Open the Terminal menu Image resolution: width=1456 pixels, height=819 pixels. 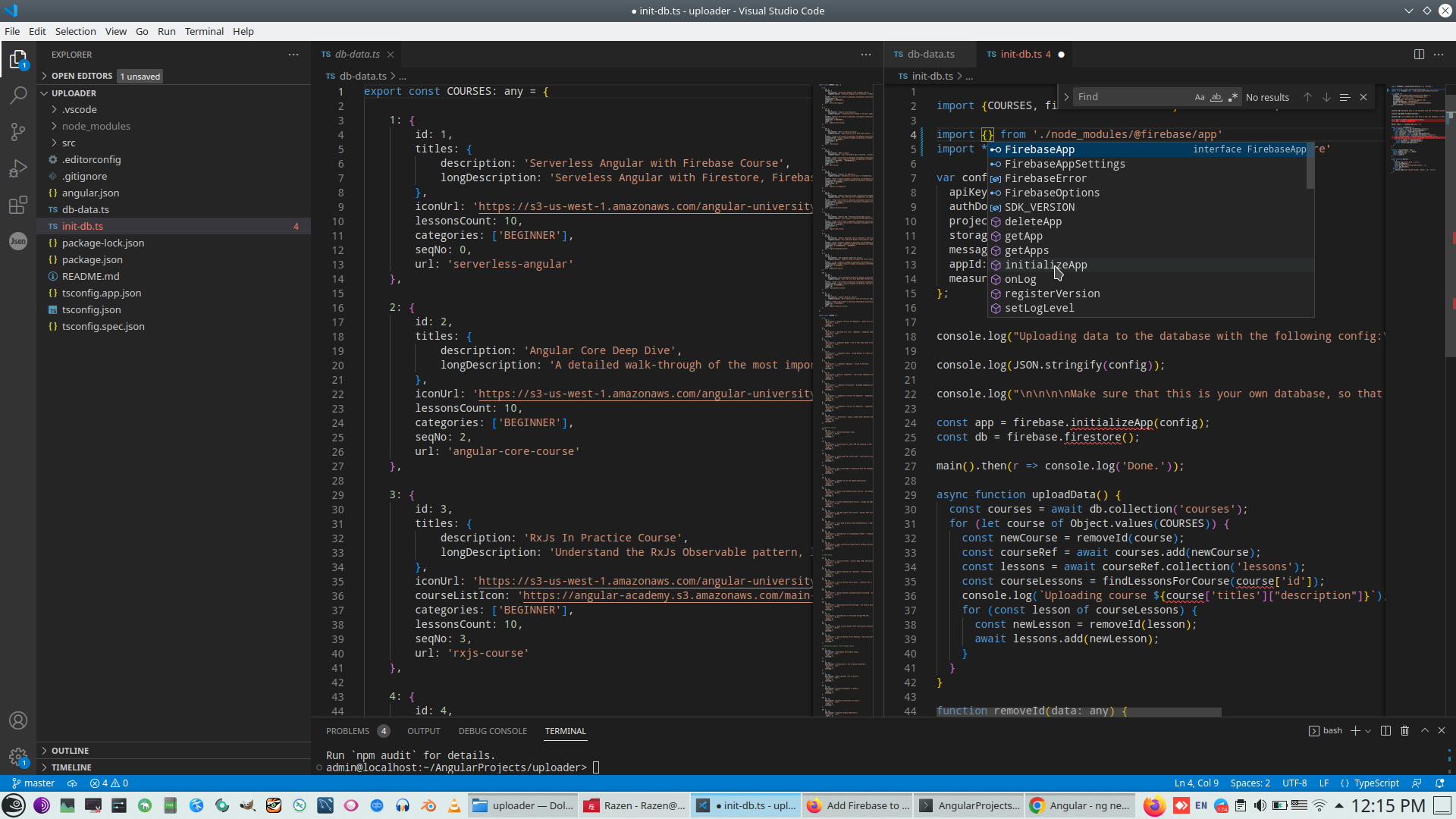[204, 31]
